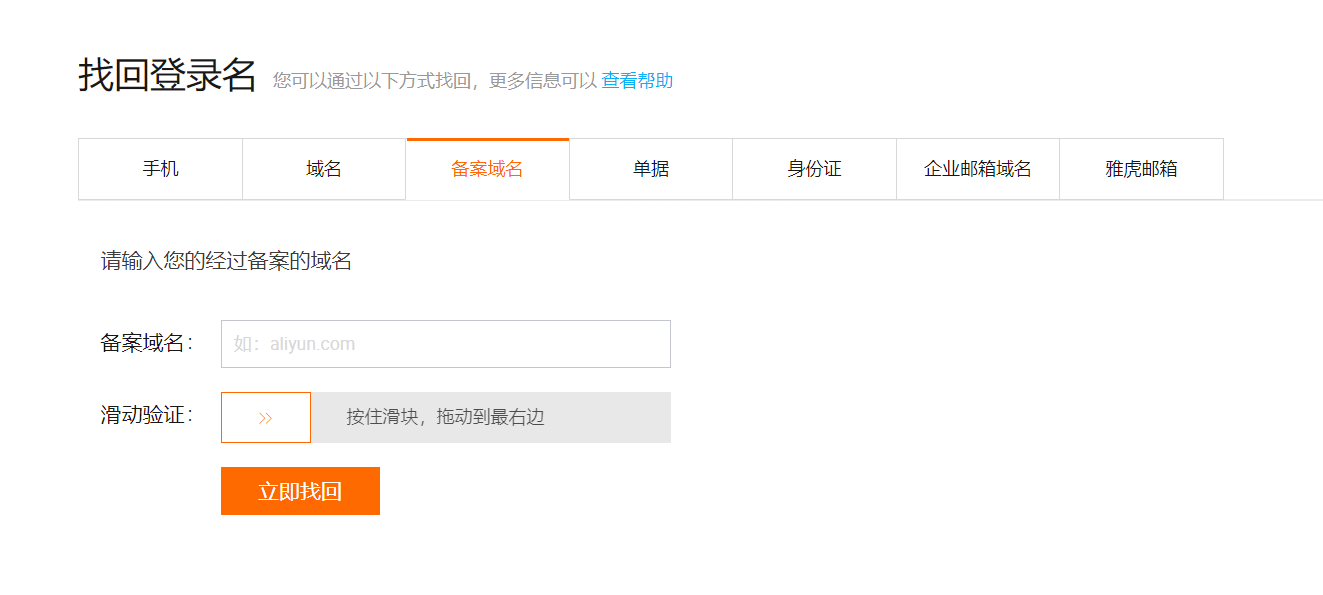
Task: Click the 请输入您的经过备案的域名 instruction text
Action: coord(226,262)
